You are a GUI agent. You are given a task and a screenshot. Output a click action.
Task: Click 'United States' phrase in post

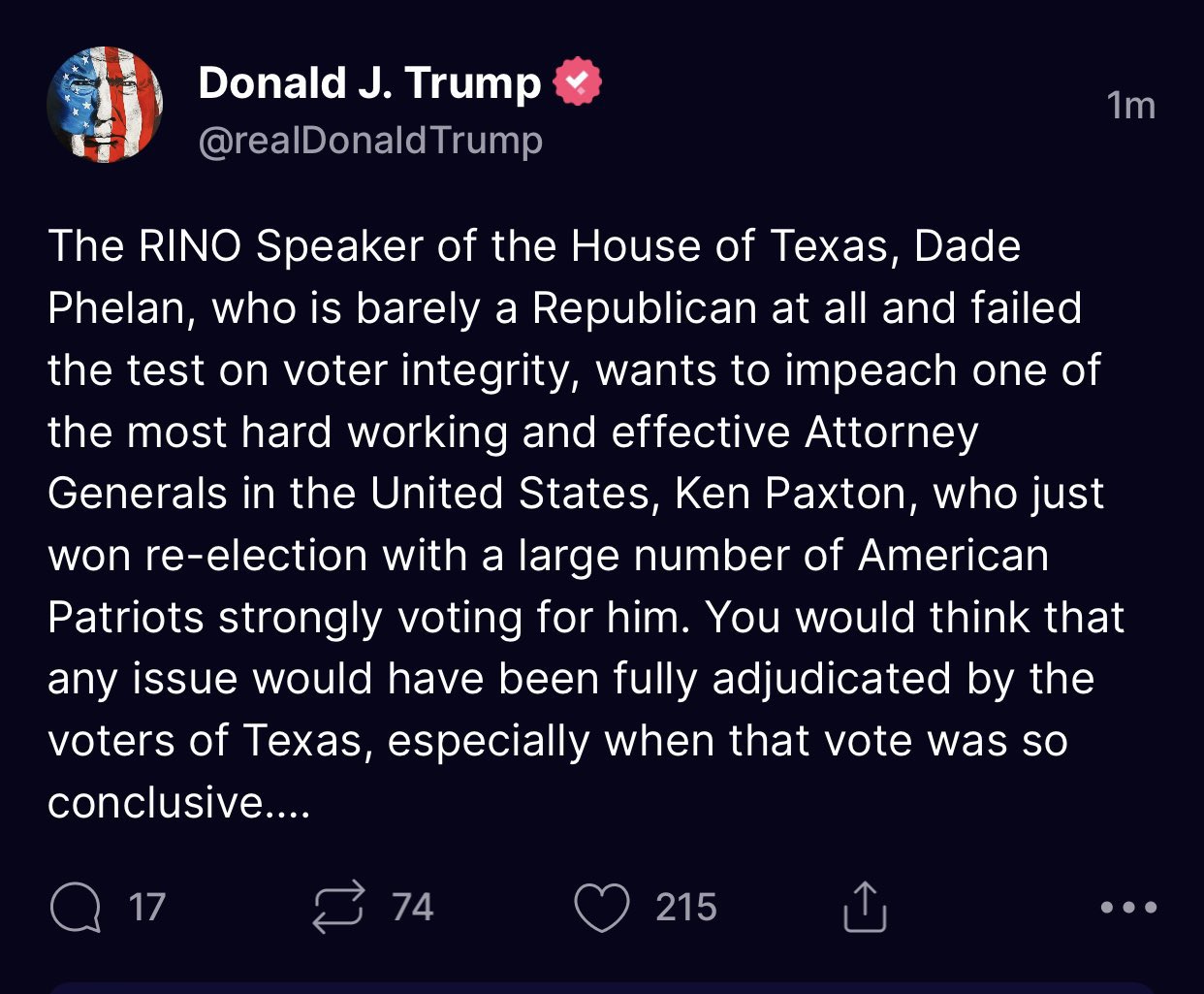509,494
